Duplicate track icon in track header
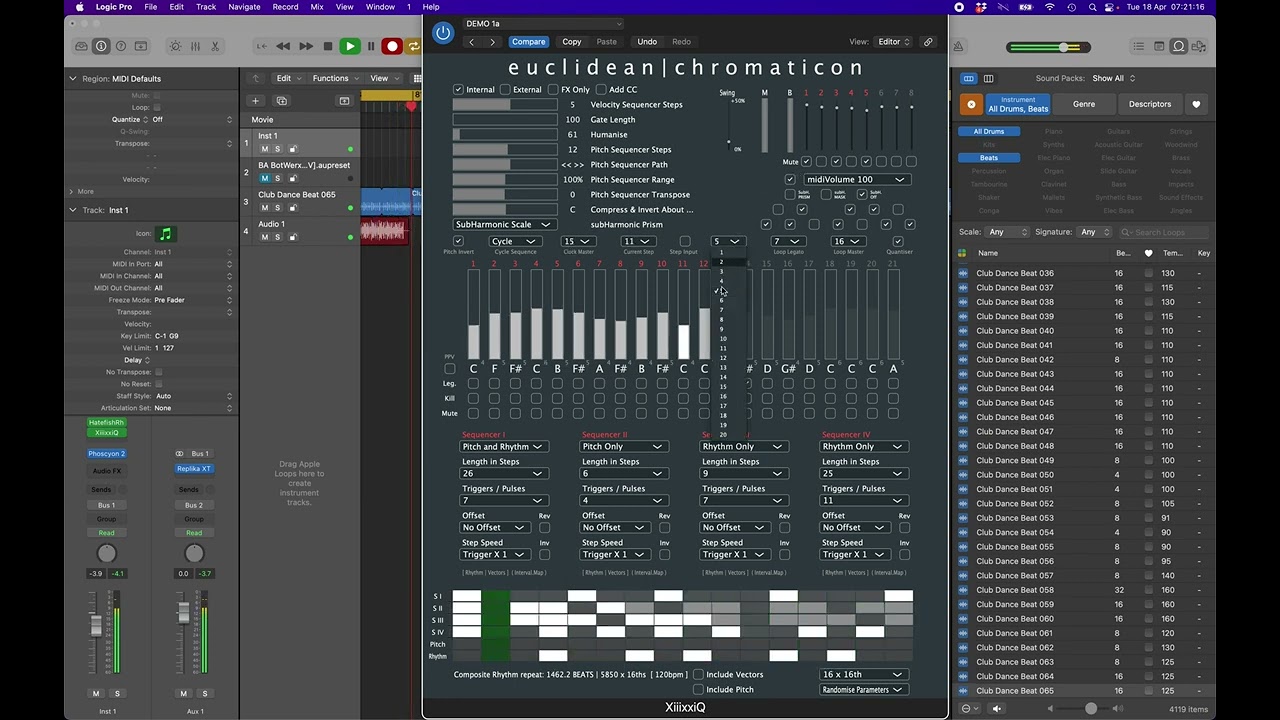1280x720 pixels. pyautogui.click(x=281, y=101)
